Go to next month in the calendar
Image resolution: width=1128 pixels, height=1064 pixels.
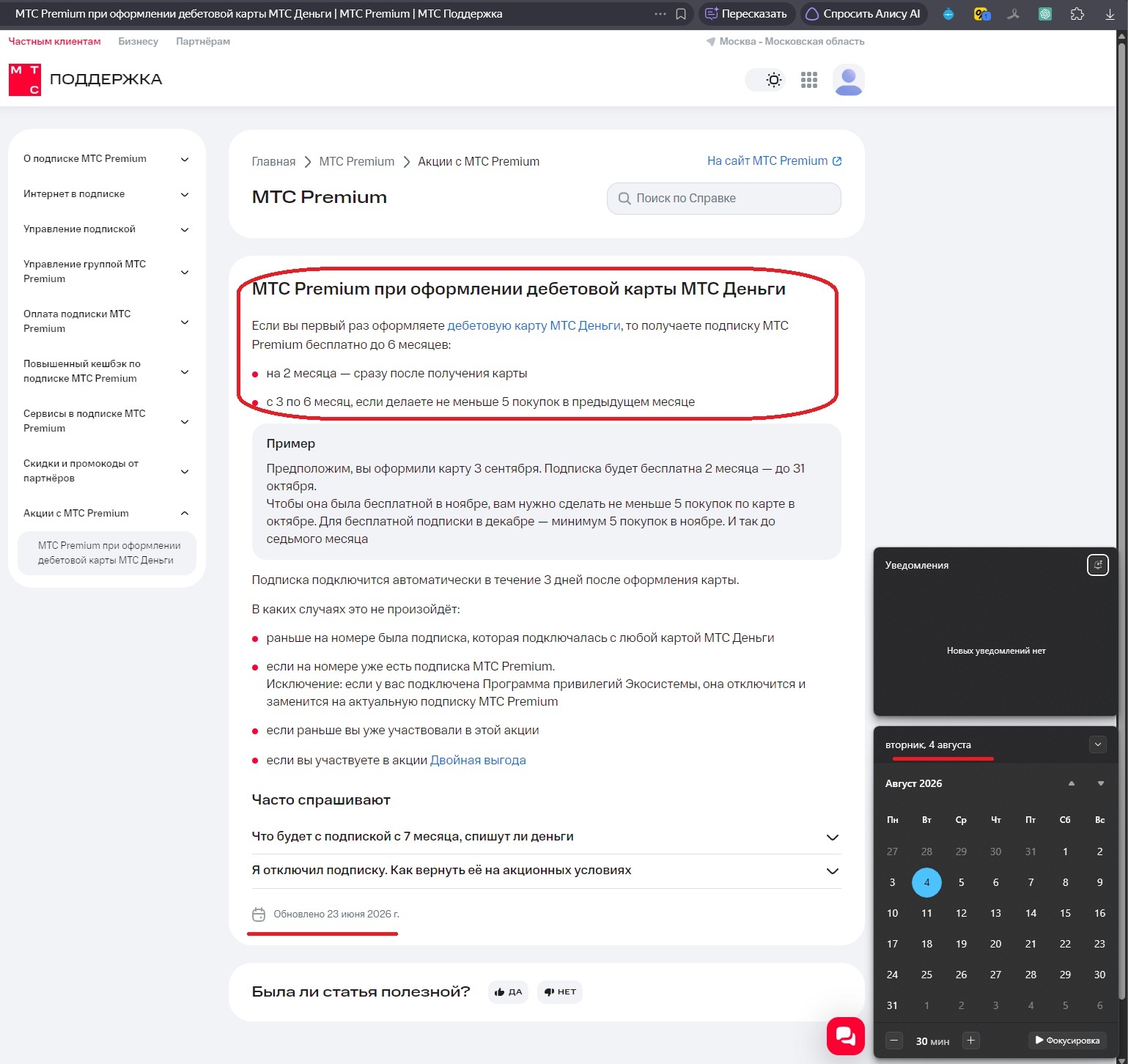[x=1101, y=783]
